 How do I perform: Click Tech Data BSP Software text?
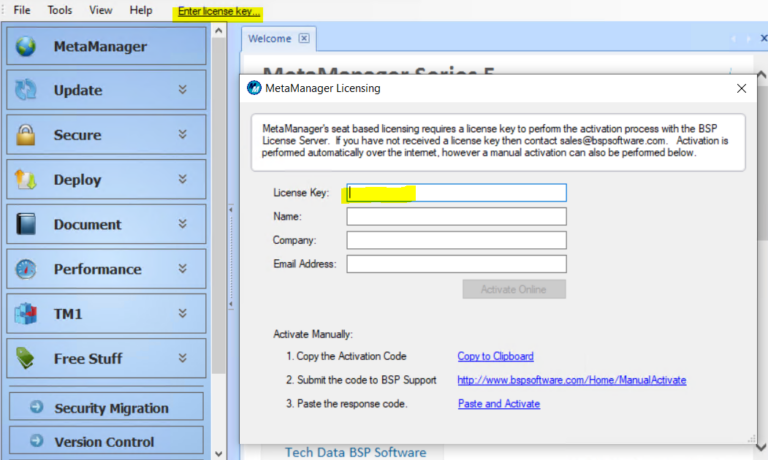tap(356, 452)
